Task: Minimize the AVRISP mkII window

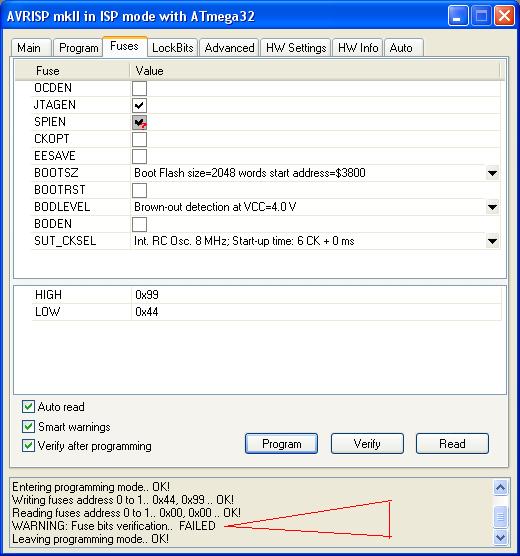Action: (458, 16)
